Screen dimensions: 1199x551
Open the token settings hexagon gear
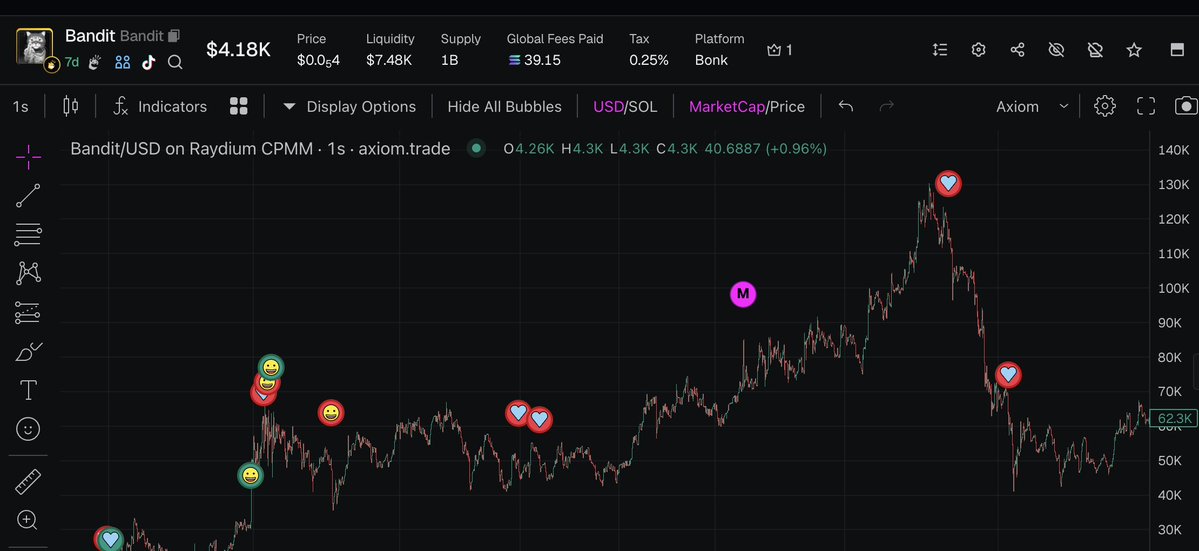coord(979,50)
